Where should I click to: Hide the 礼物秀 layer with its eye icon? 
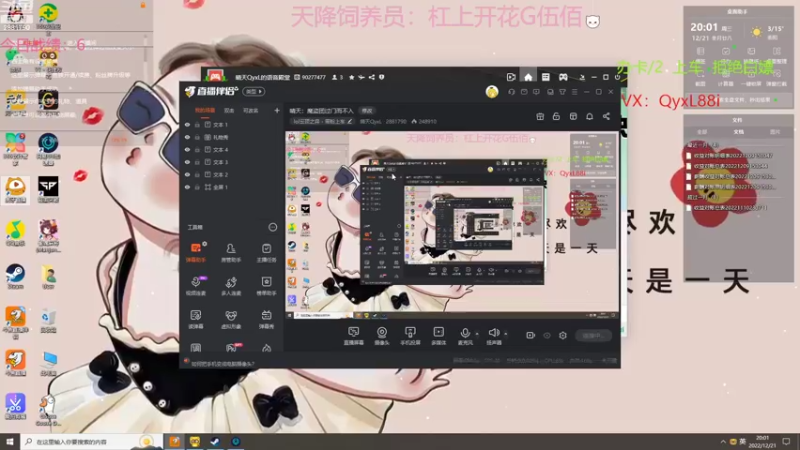pyautogui.click(x=187, y=137)
